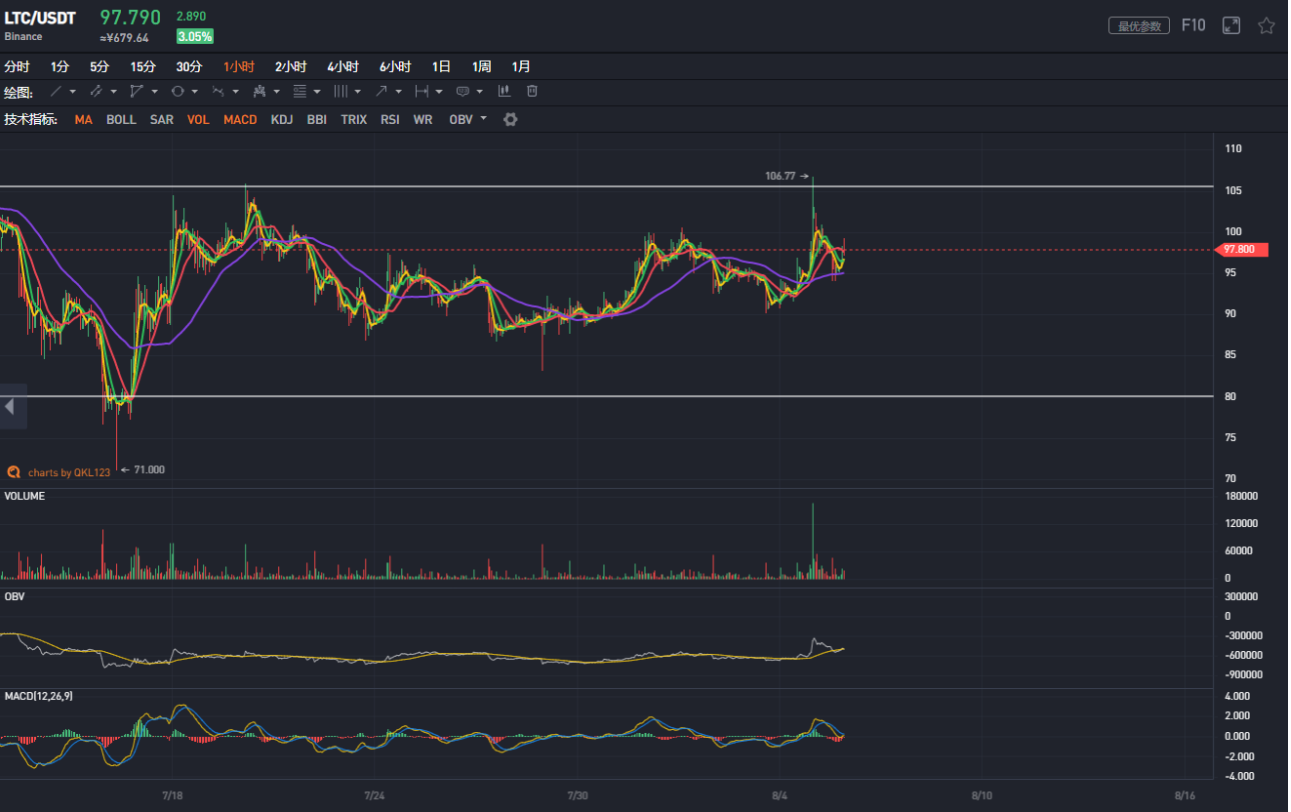This screenshot has width=1291, height=812.
Task: Select the wave pattern drawing tool
Action: pos(218,91)
